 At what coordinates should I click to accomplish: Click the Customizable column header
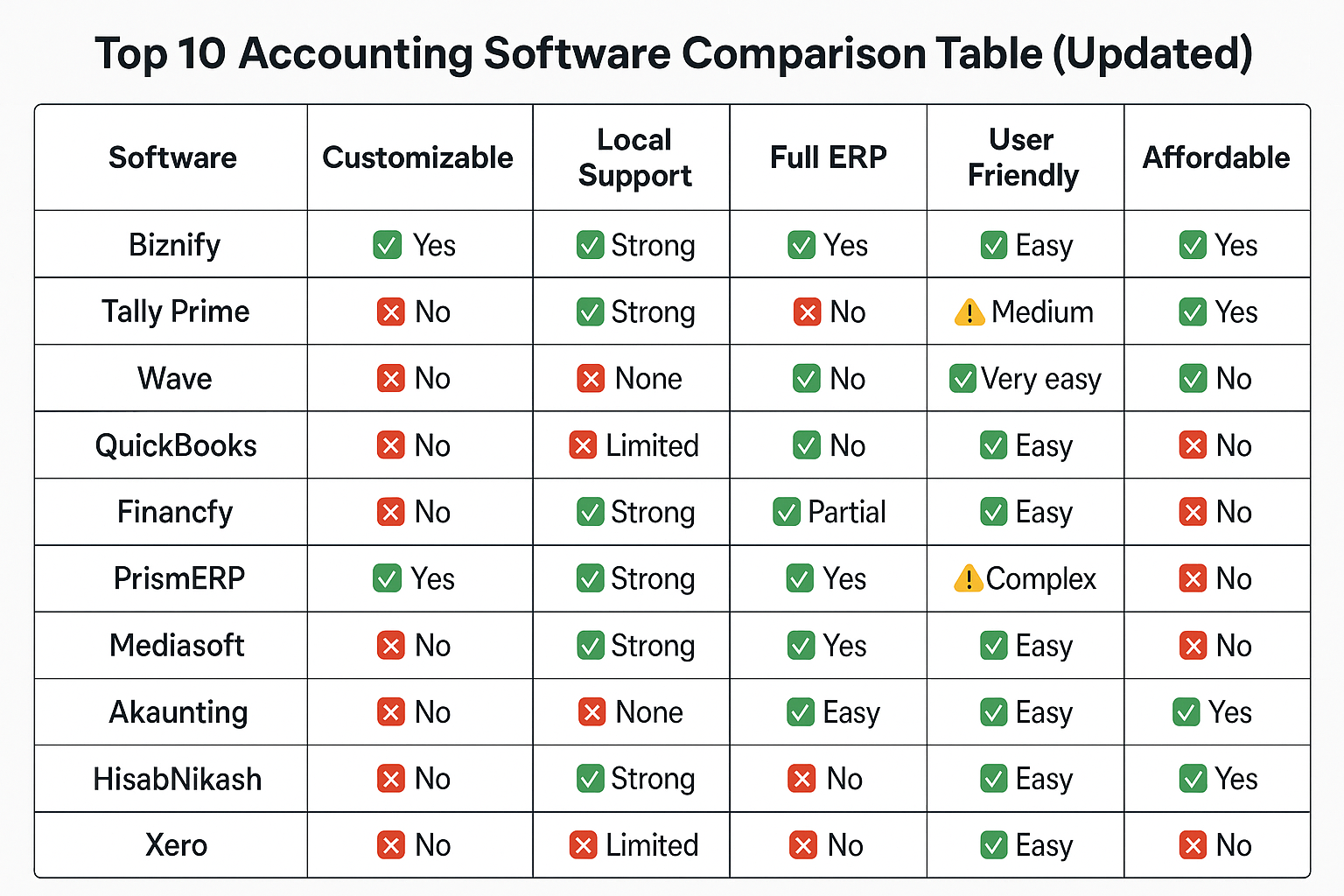pyautogui.click(x=417, y=157)
